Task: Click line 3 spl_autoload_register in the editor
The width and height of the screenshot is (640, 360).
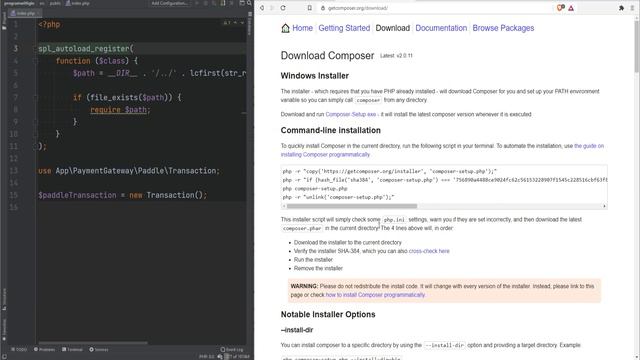Action: coord(84,49)
